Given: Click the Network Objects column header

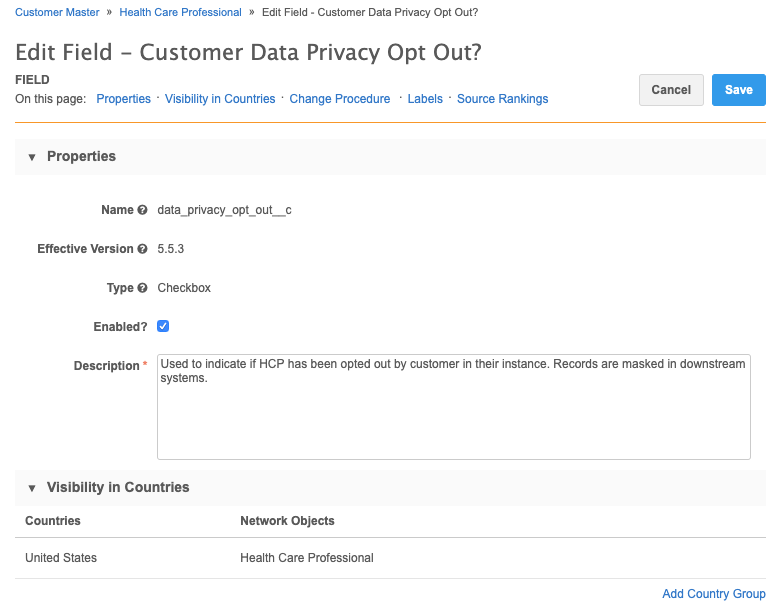Looking at the screenshot, I should pyautogui.click(x=287, y=521).
